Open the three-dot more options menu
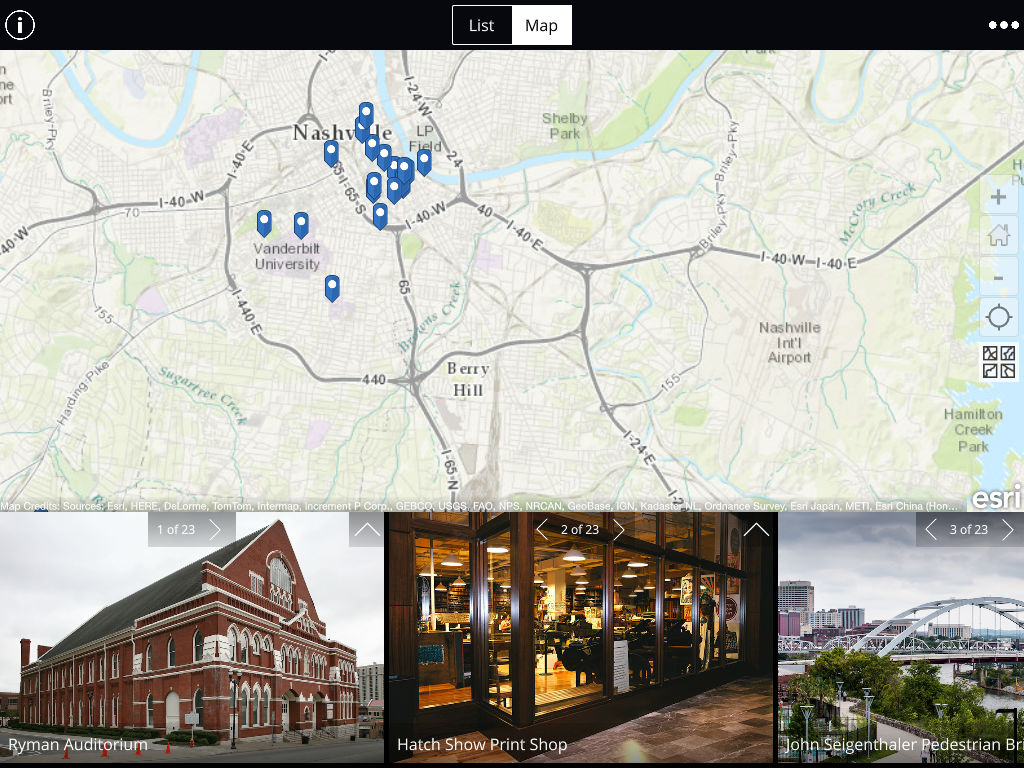Screen dimensions: 1024x768 [1003, 25]
